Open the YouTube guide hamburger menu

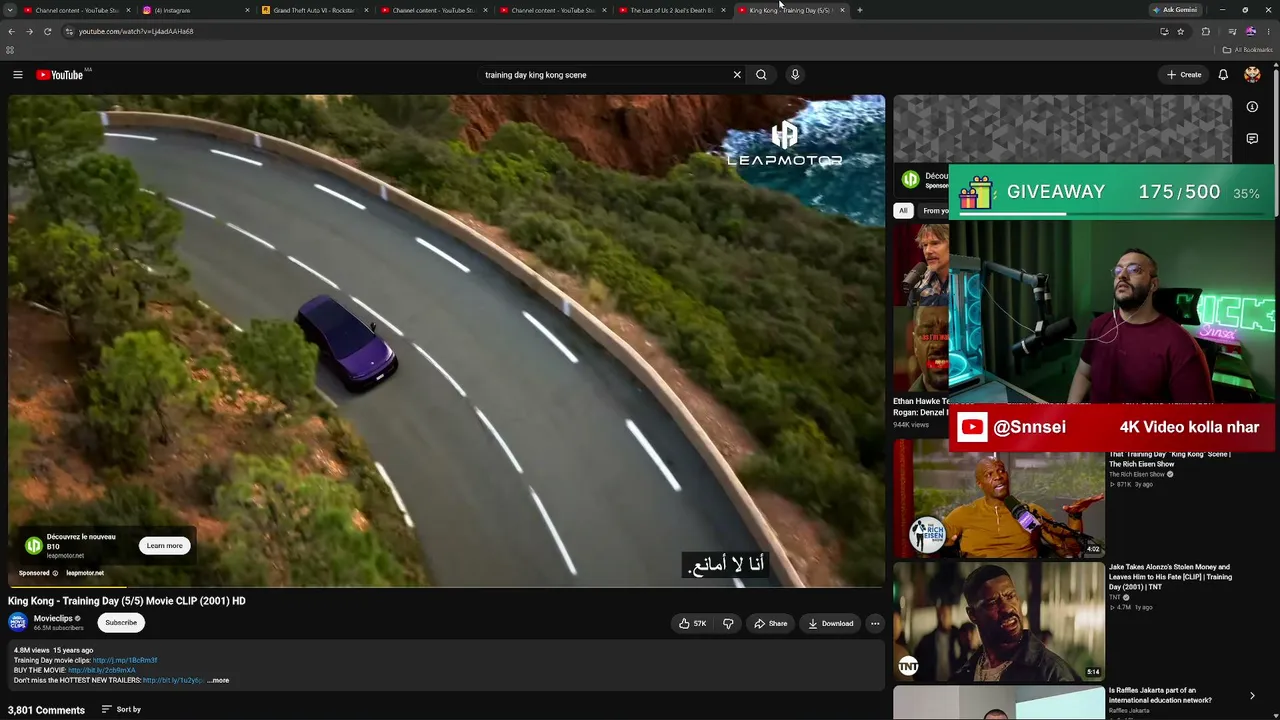tap(18, 75)
